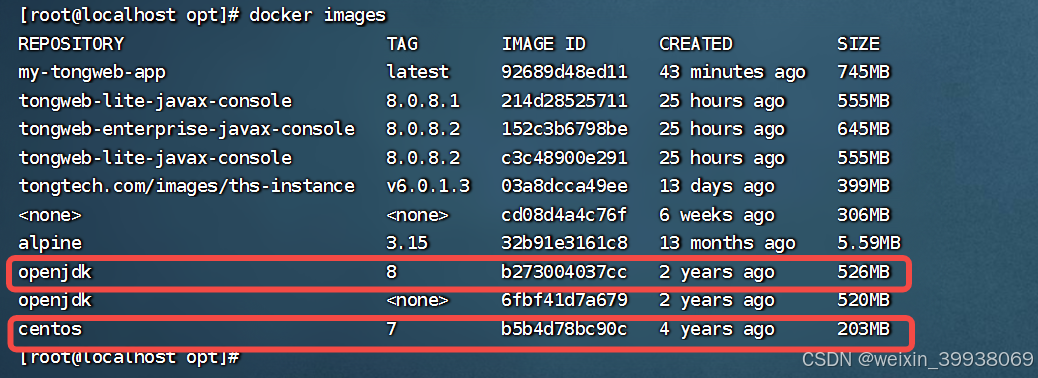Select the IMAGE ID column header
1038x378 pixels.
[543, 44]
